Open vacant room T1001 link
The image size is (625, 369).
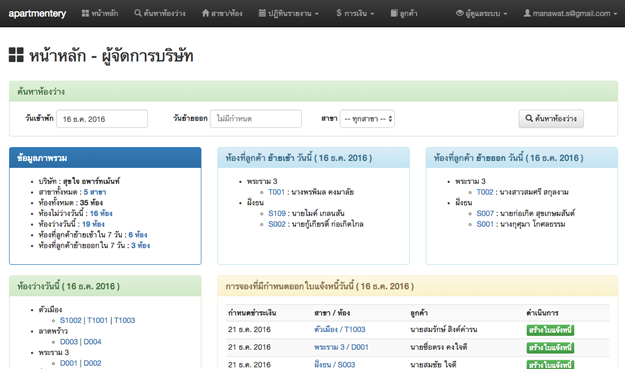coord(97,320)
